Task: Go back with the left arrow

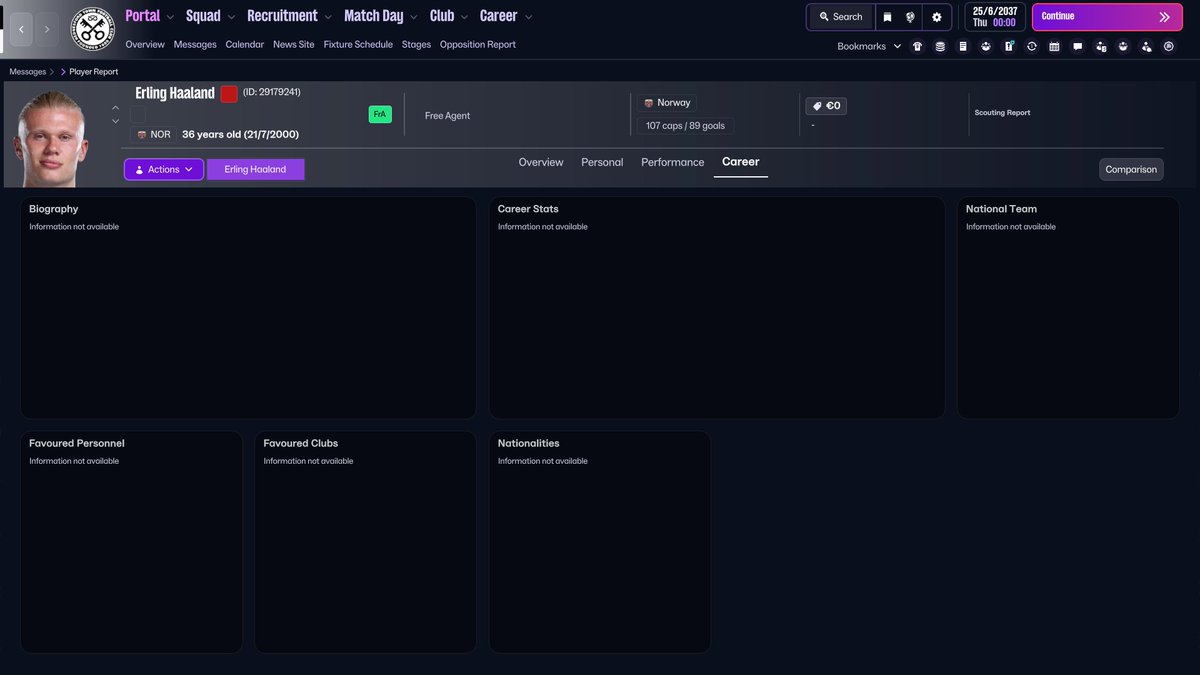Action: click(x=21, y=30)
